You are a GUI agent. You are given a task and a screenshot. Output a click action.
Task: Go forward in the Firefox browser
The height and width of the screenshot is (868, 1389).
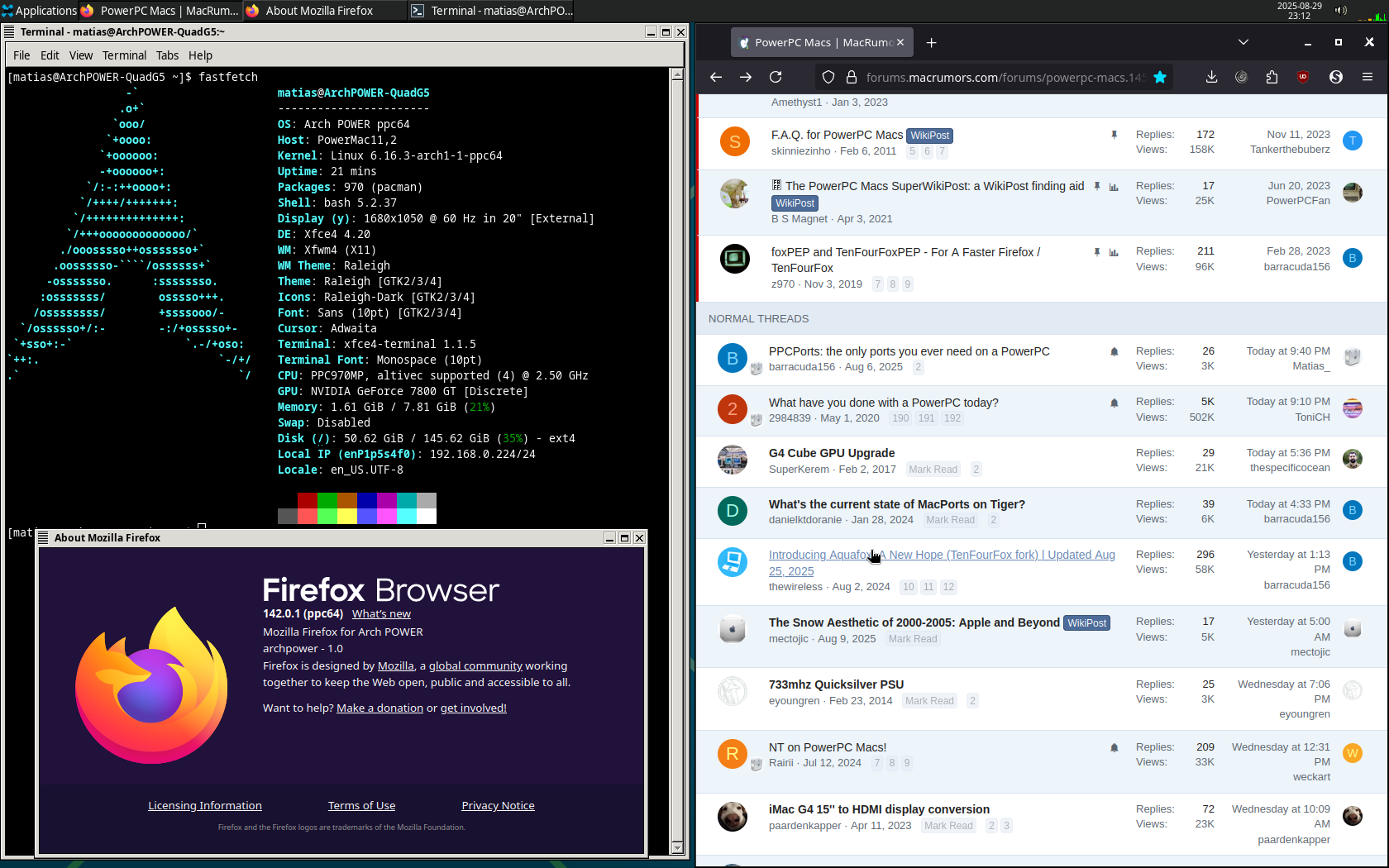746,77
